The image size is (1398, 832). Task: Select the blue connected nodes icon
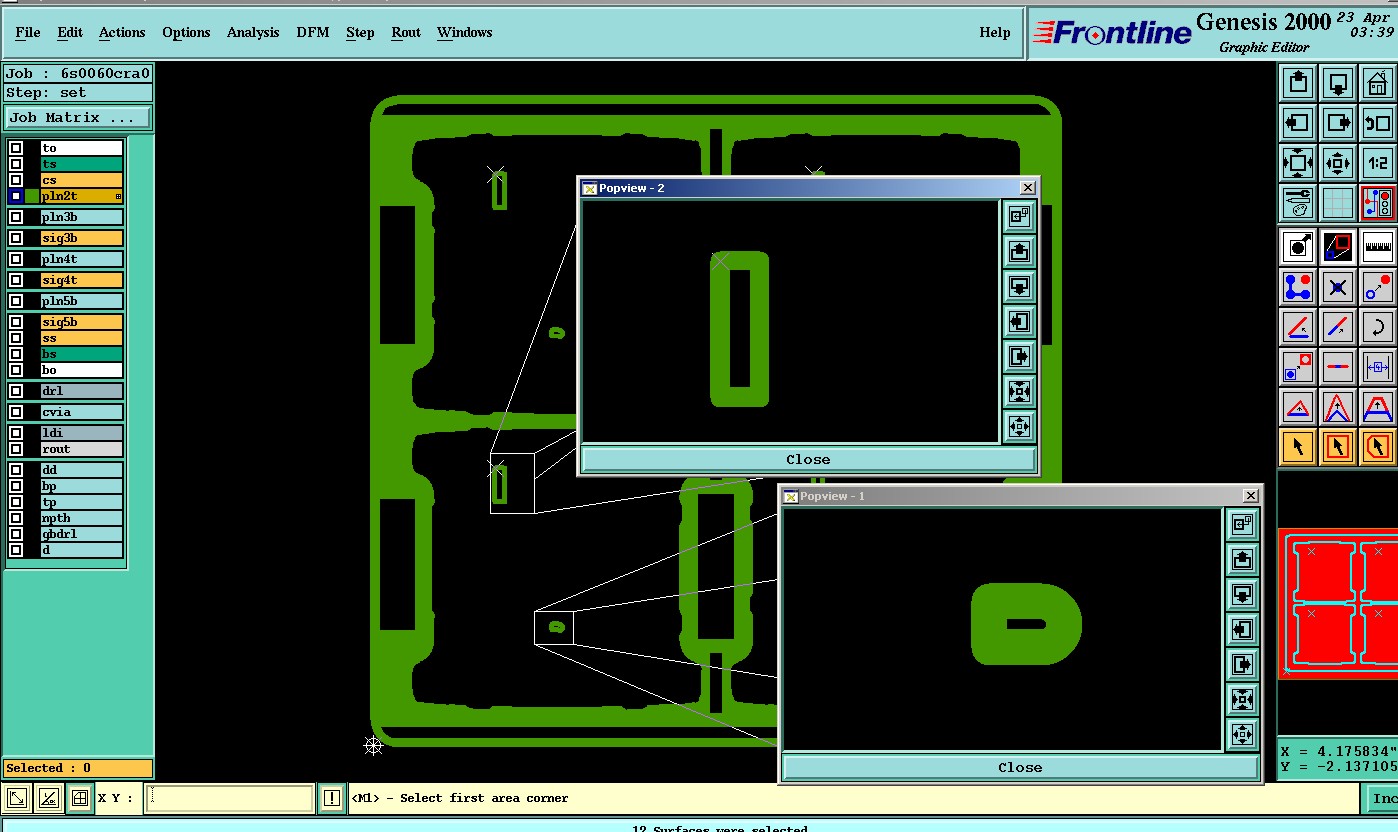tap(1298, 287)
